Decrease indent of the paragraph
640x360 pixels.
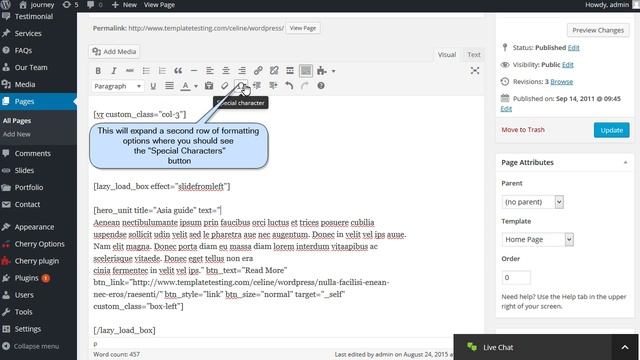[x=257, y=86]
